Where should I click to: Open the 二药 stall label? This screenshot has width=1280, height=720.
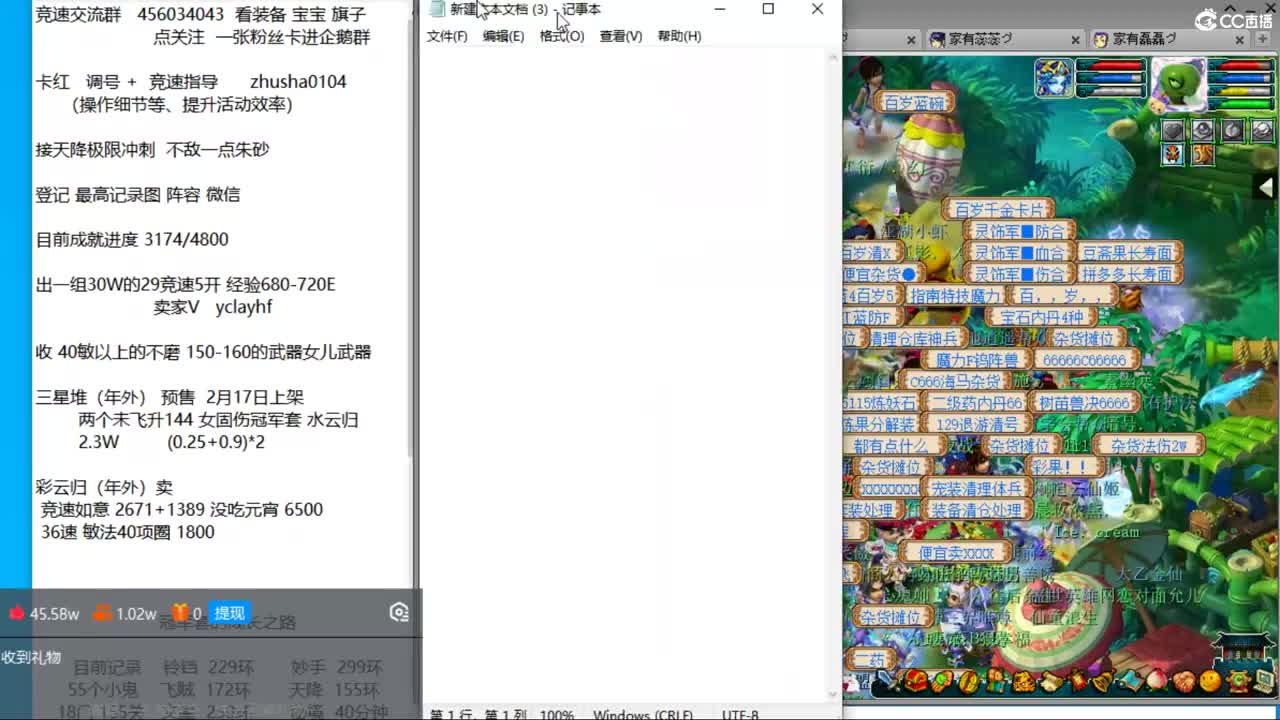pos(870,660)
